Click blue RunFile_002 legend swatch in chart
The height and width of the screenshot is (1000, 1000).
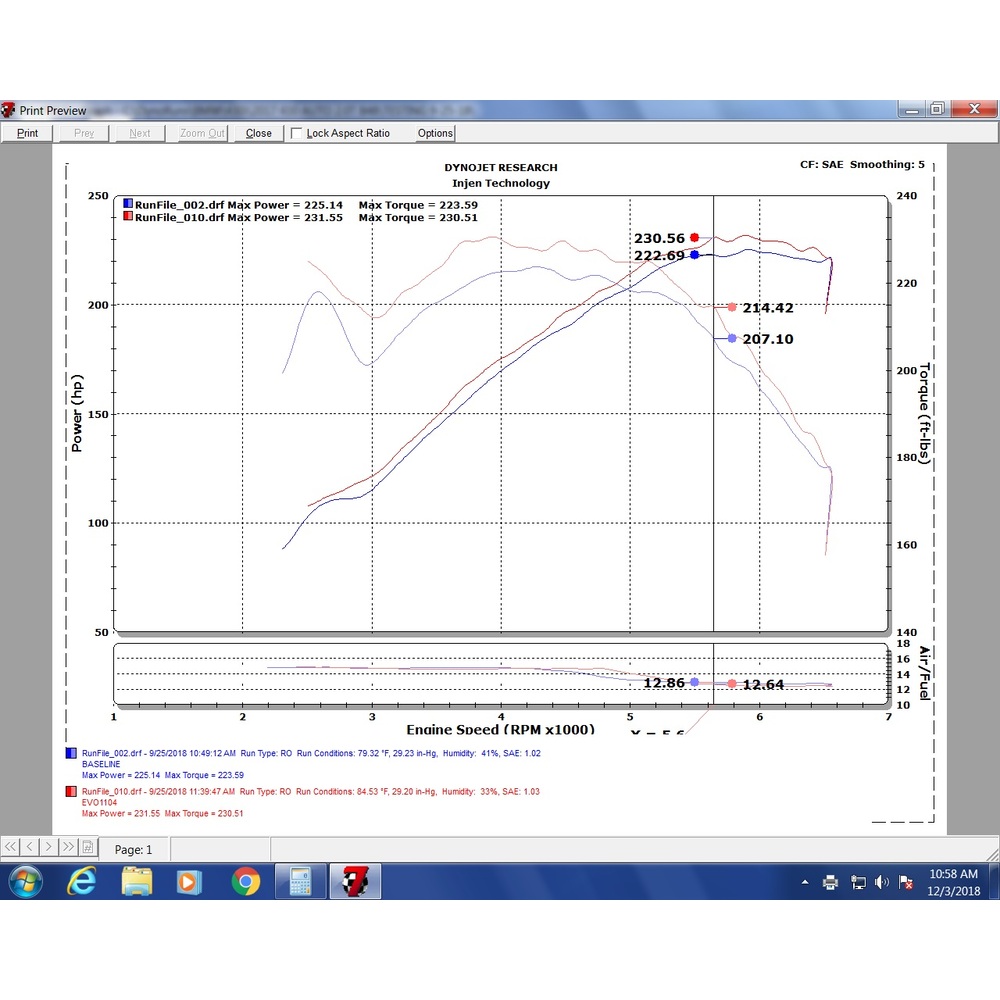point(128,204)
